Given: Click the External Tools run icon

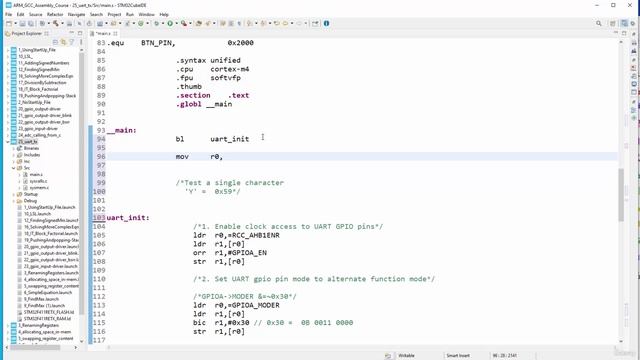Looking at the screenshot, I should pos(184,24).
